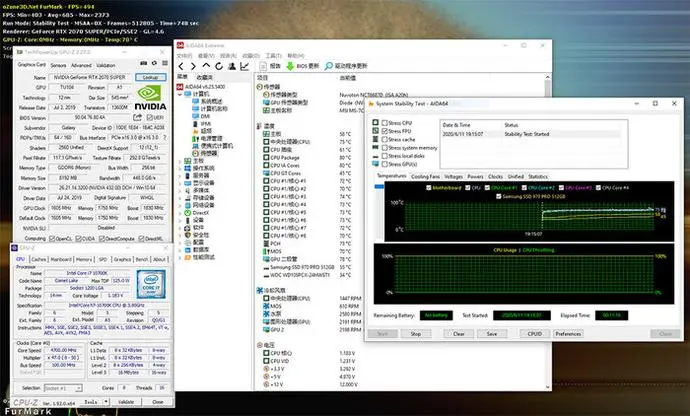Open GPU-Z Sensors tab

pyautogui.click(x=58, y=65)
